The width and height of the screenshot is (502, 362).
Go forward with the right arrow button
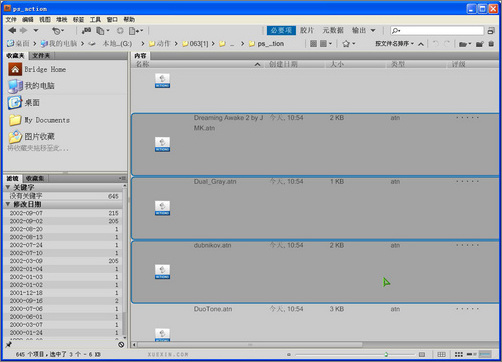[x=23, y=31]
